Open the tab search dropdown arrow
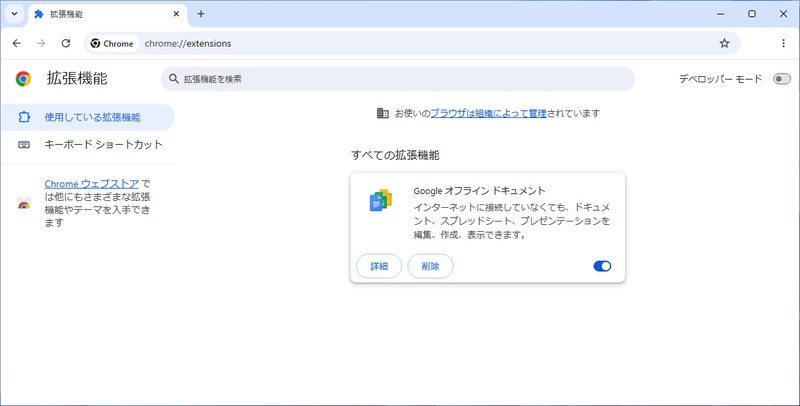800x406 pixels. coord(14,14)
